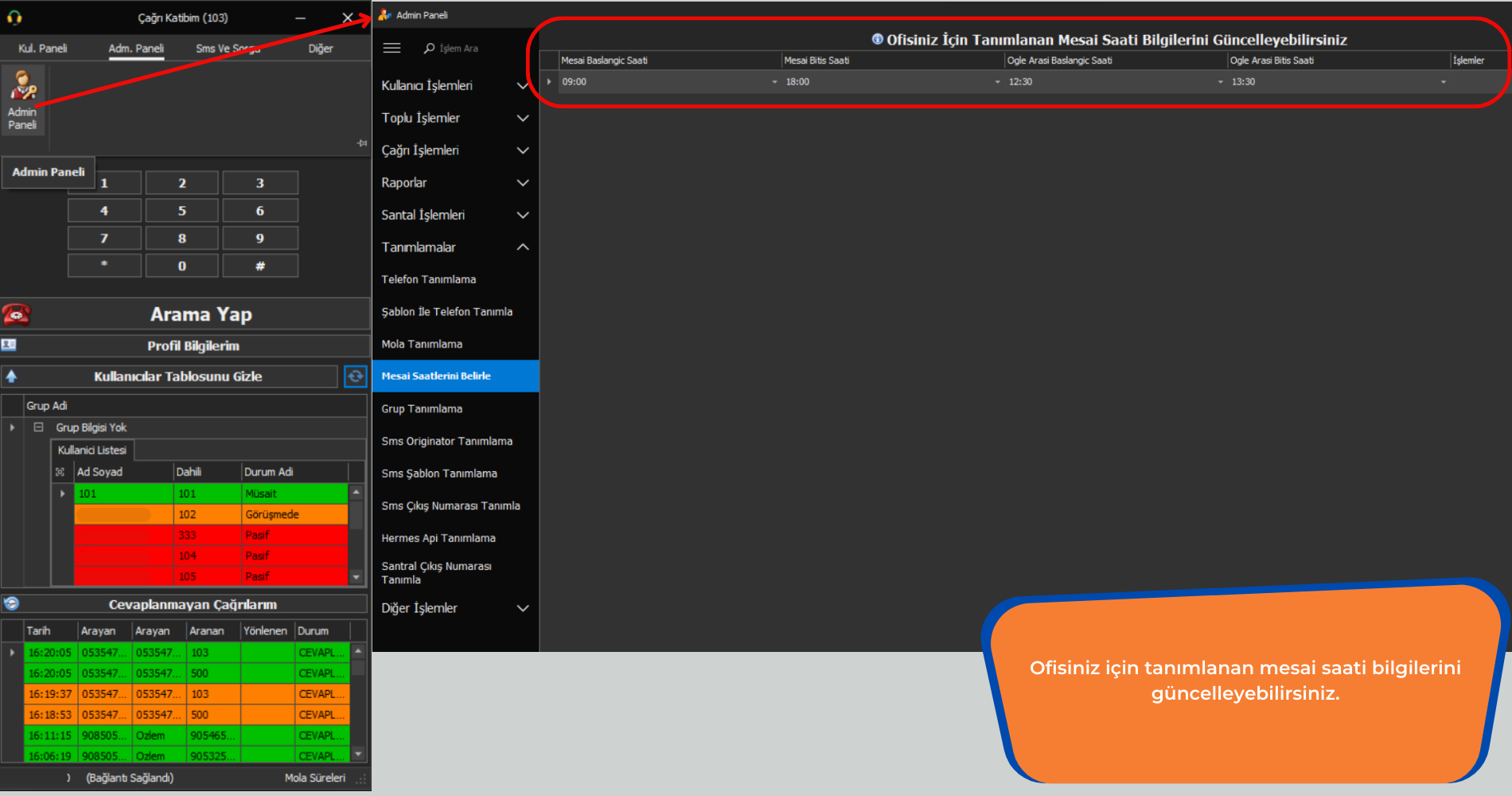The height and width of the screenshot is (796, 1512).
Task: Collapse the Grup Bilgisi Yok tree node
Action: click(38, 427)
